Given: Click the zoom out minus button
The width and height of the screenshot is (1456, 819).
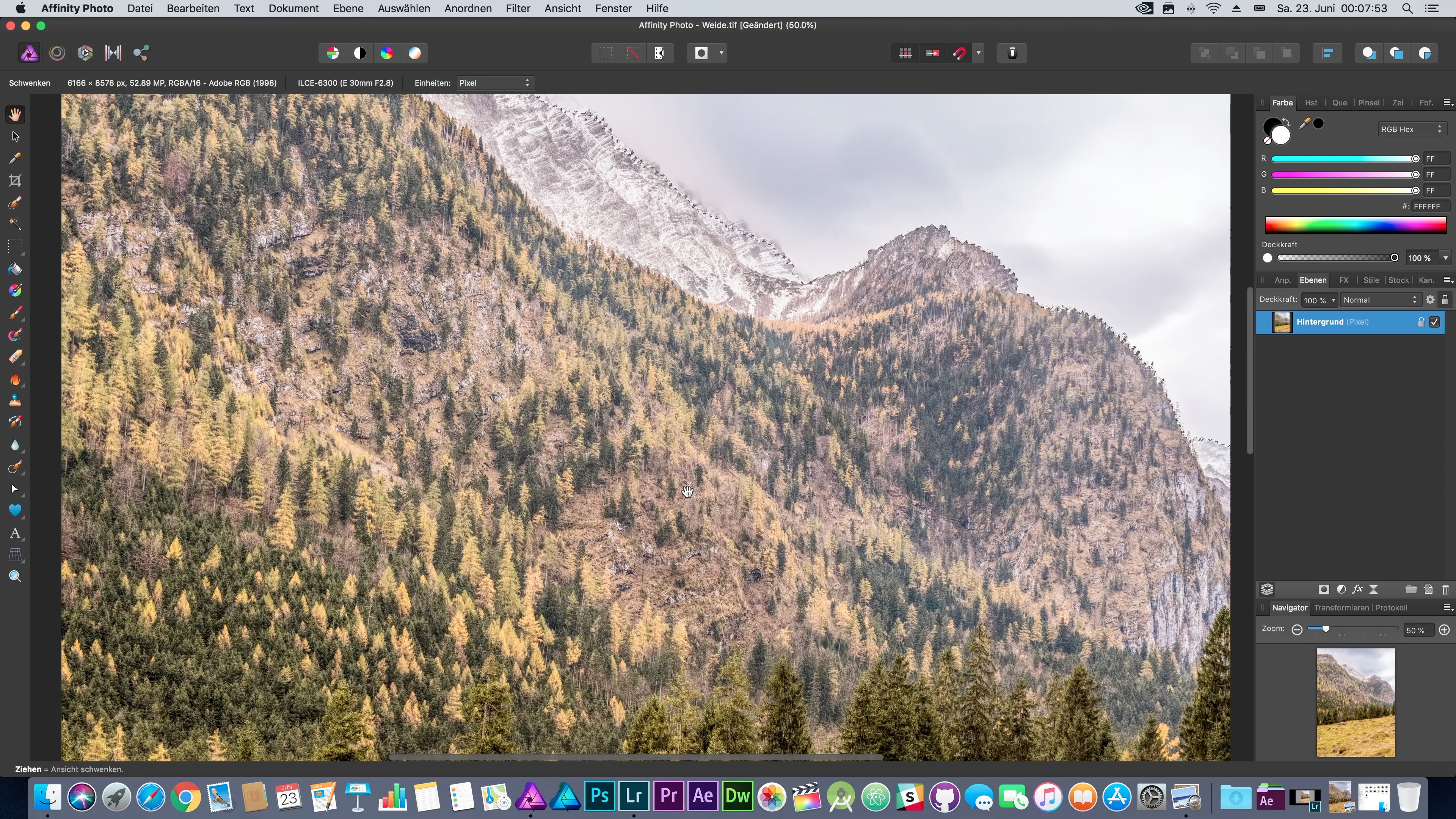Looking at the screenshot, I should pos(1297,630).
